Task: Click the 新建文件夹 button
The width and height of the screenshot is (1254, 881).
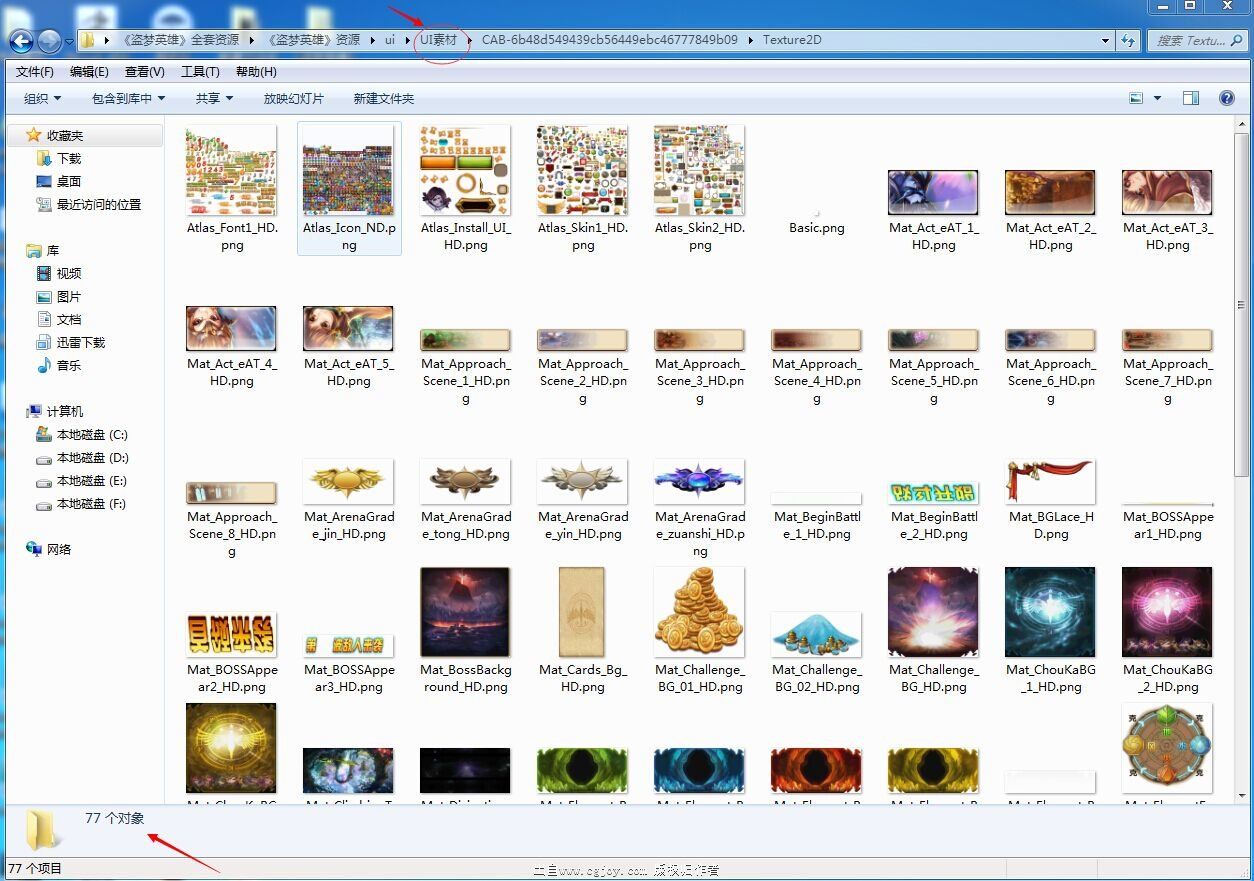Action: [x=383, y=98]
